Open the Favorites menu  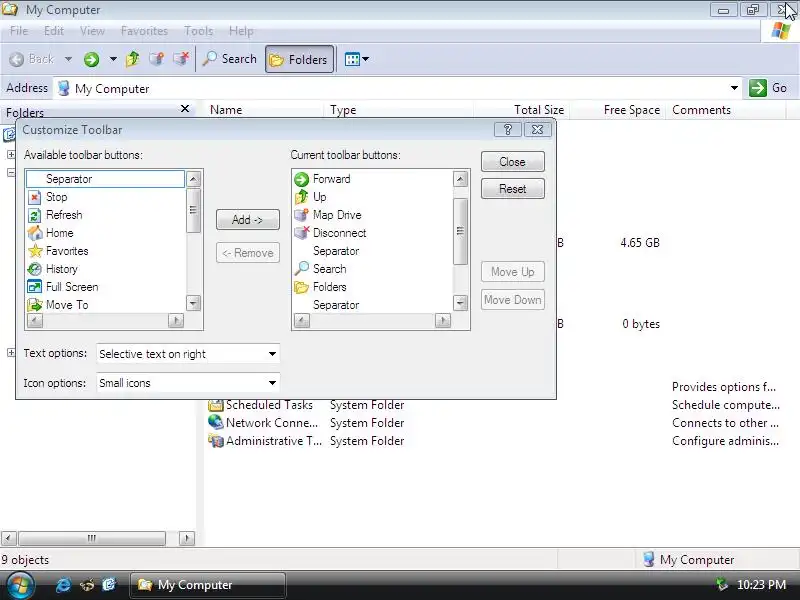(x=144, y=31)
